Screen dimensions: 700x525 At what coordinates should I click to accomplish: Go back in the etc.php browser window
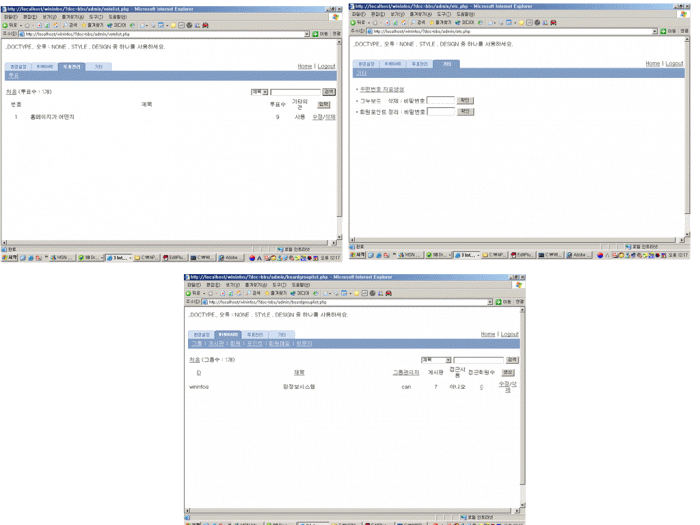click(358, 23)
